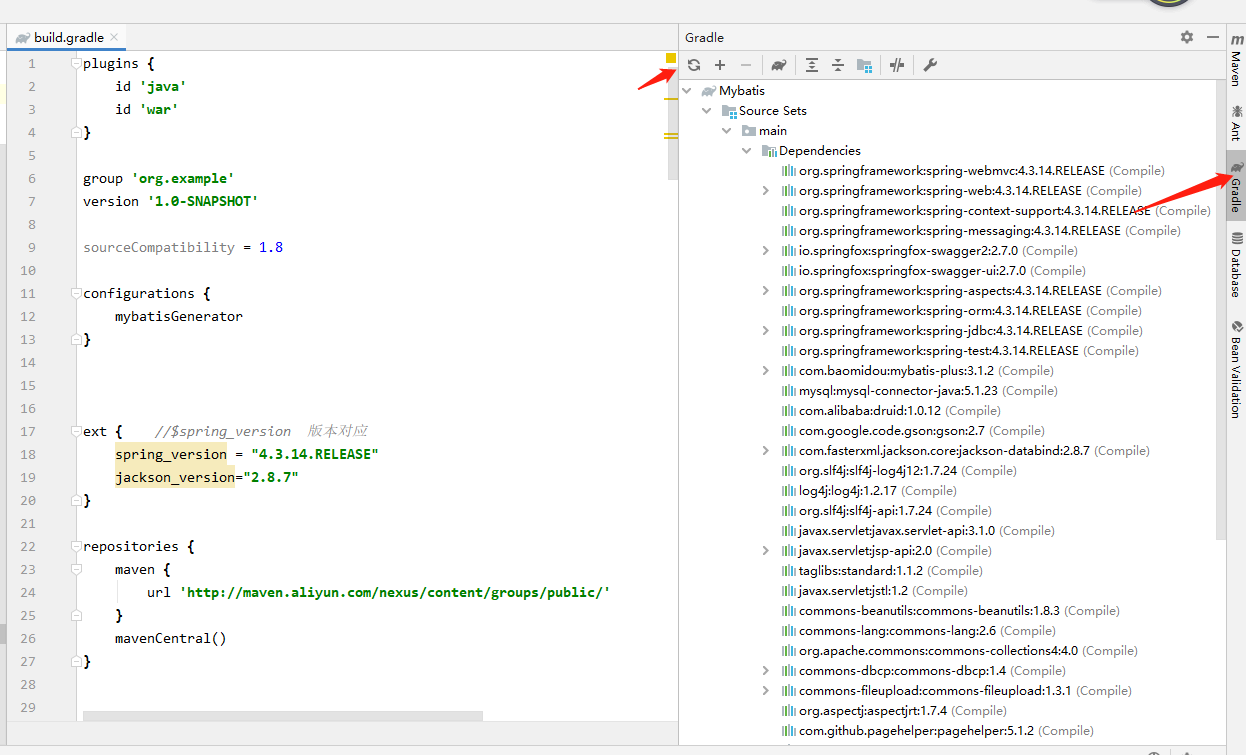Viewport: 1246px width, 755px height.
Task: Open Gradle build tool settings wrench
Action: [x=929, y=65]
